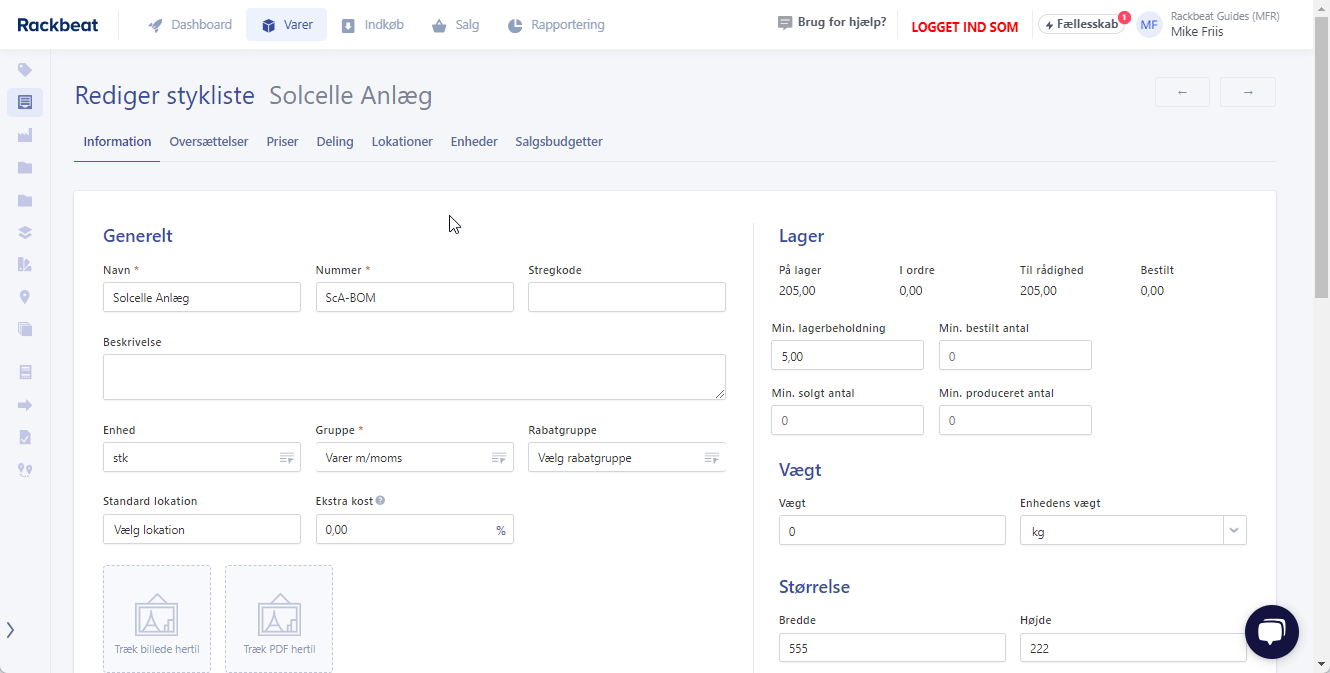Click the Rackbeat logo
The width and height of the screenshot is (1330, 673).
(x=57, y=25)
